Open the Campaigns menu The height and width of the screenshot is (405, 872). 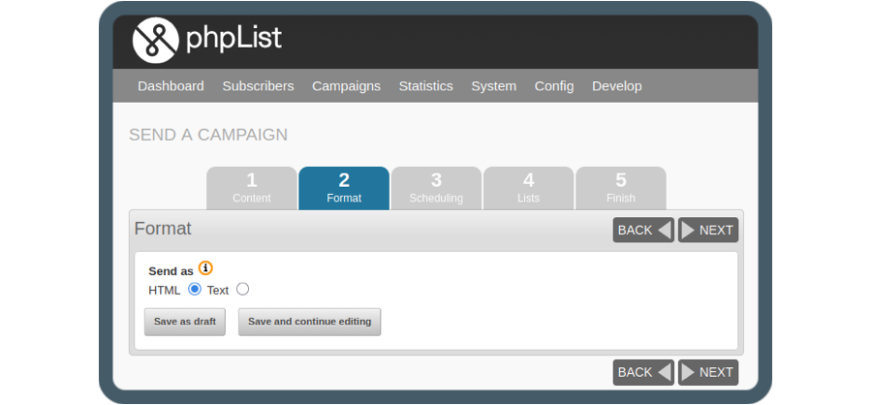[x=346, y=86]
